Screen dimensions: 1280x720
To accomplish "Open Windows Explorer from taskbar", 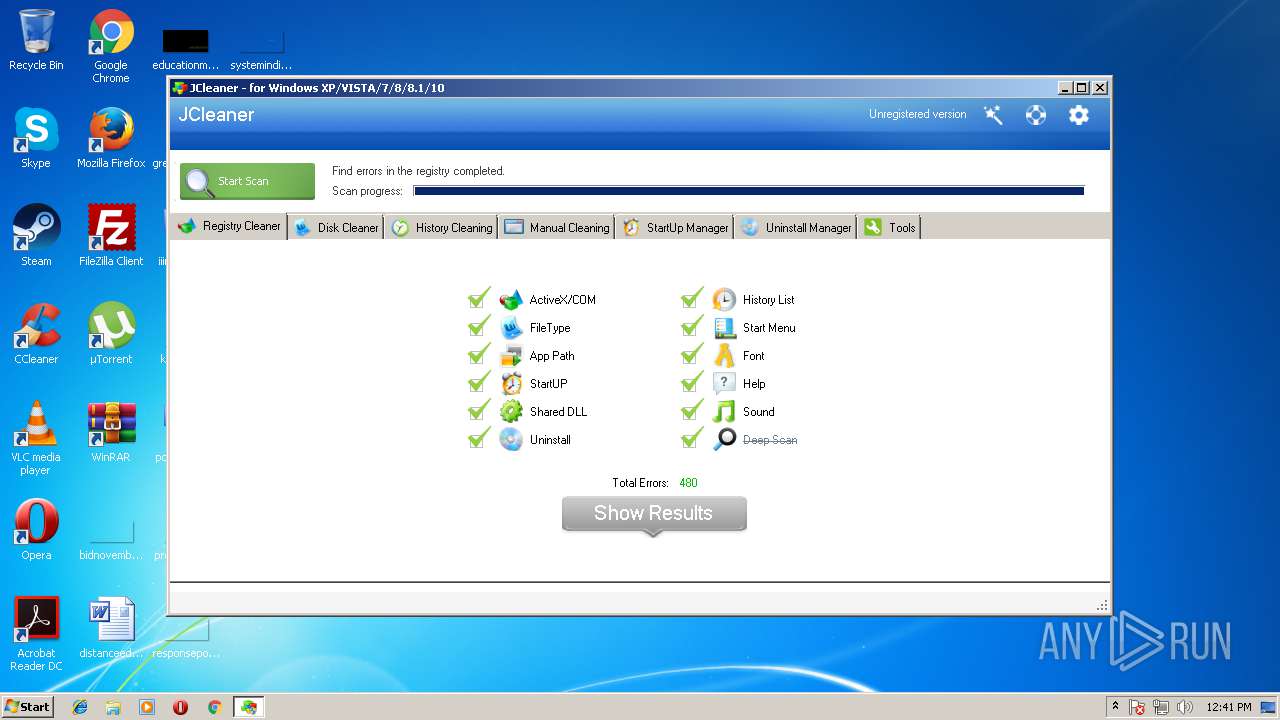I will pos(113,707).
